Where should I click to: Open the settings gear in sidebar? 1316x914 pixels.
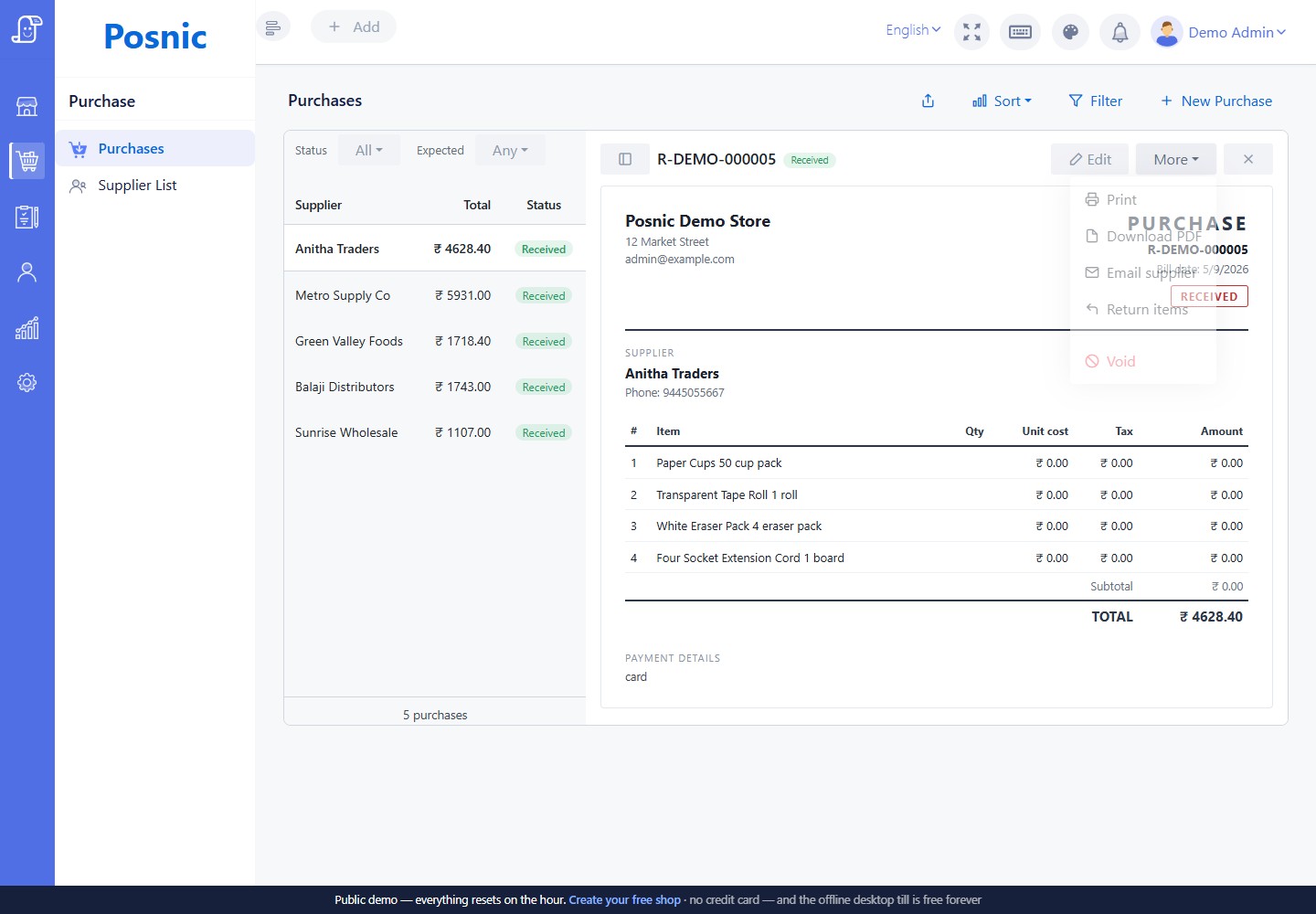(x=27, y=382)
